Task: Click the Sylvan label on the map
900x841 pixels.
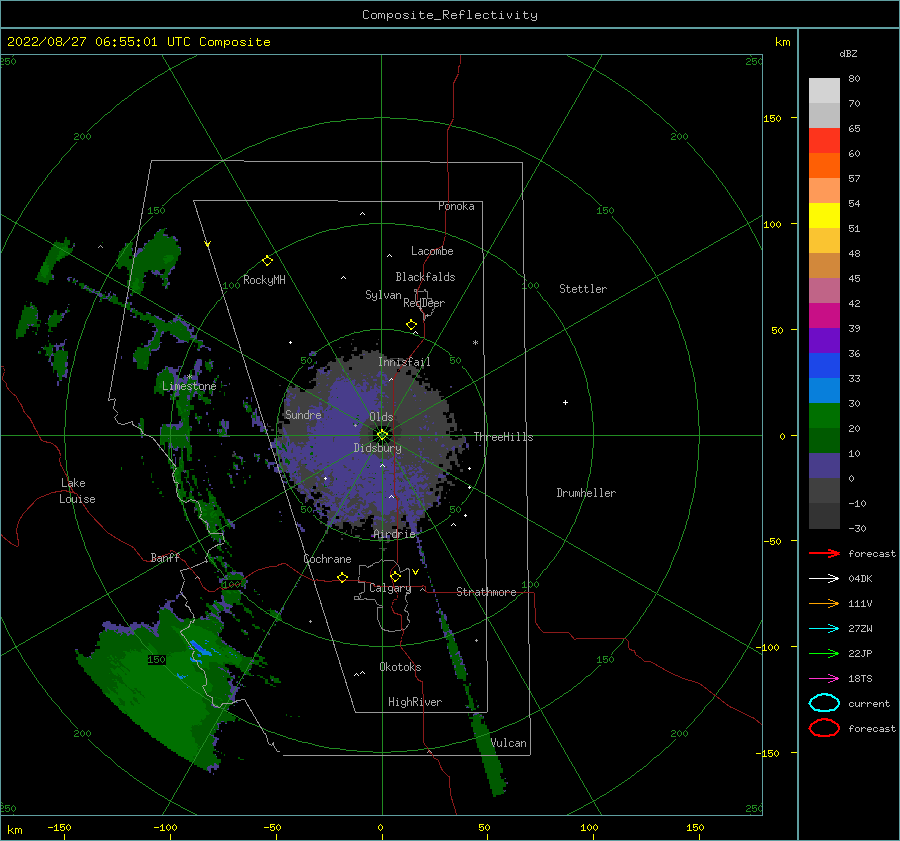Action: click(383, 295)
